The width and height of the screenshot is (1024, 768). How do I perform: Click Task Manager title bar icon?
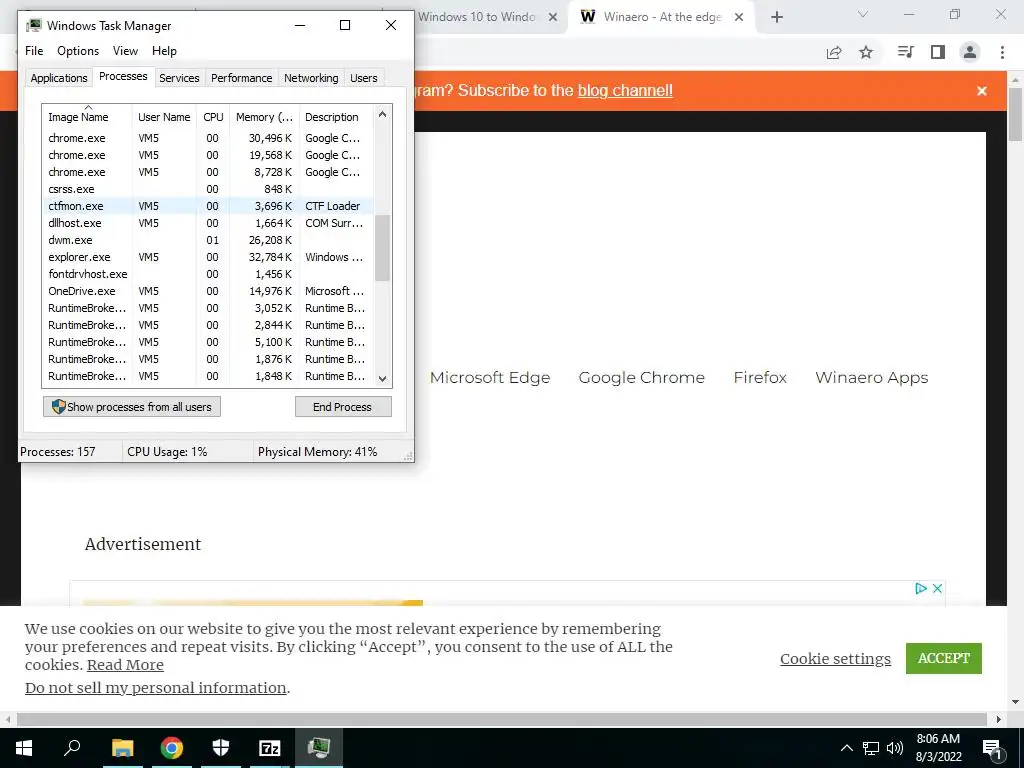tap(33, 25)
